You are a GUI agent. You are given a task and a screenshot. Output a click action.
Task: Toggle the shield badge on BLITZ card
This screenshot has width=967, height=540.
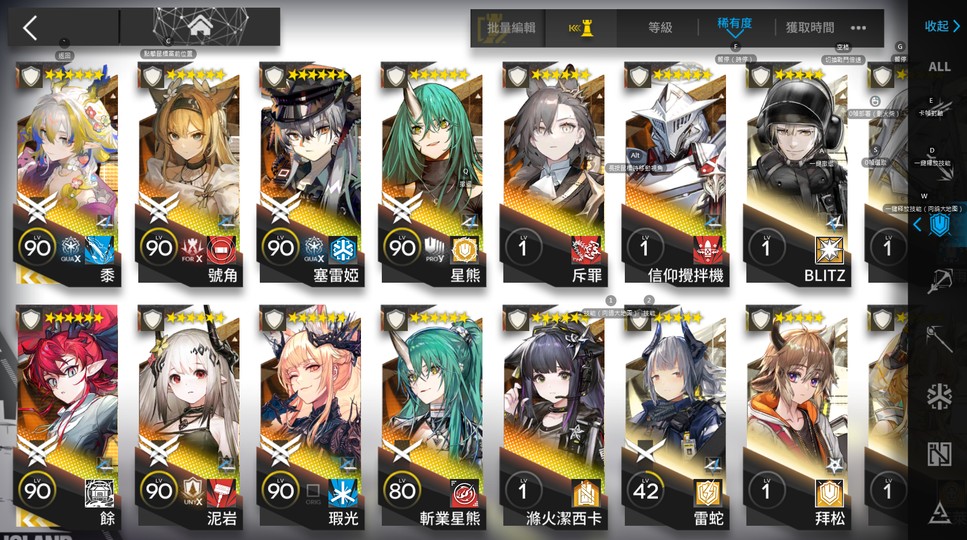point(760,76)
